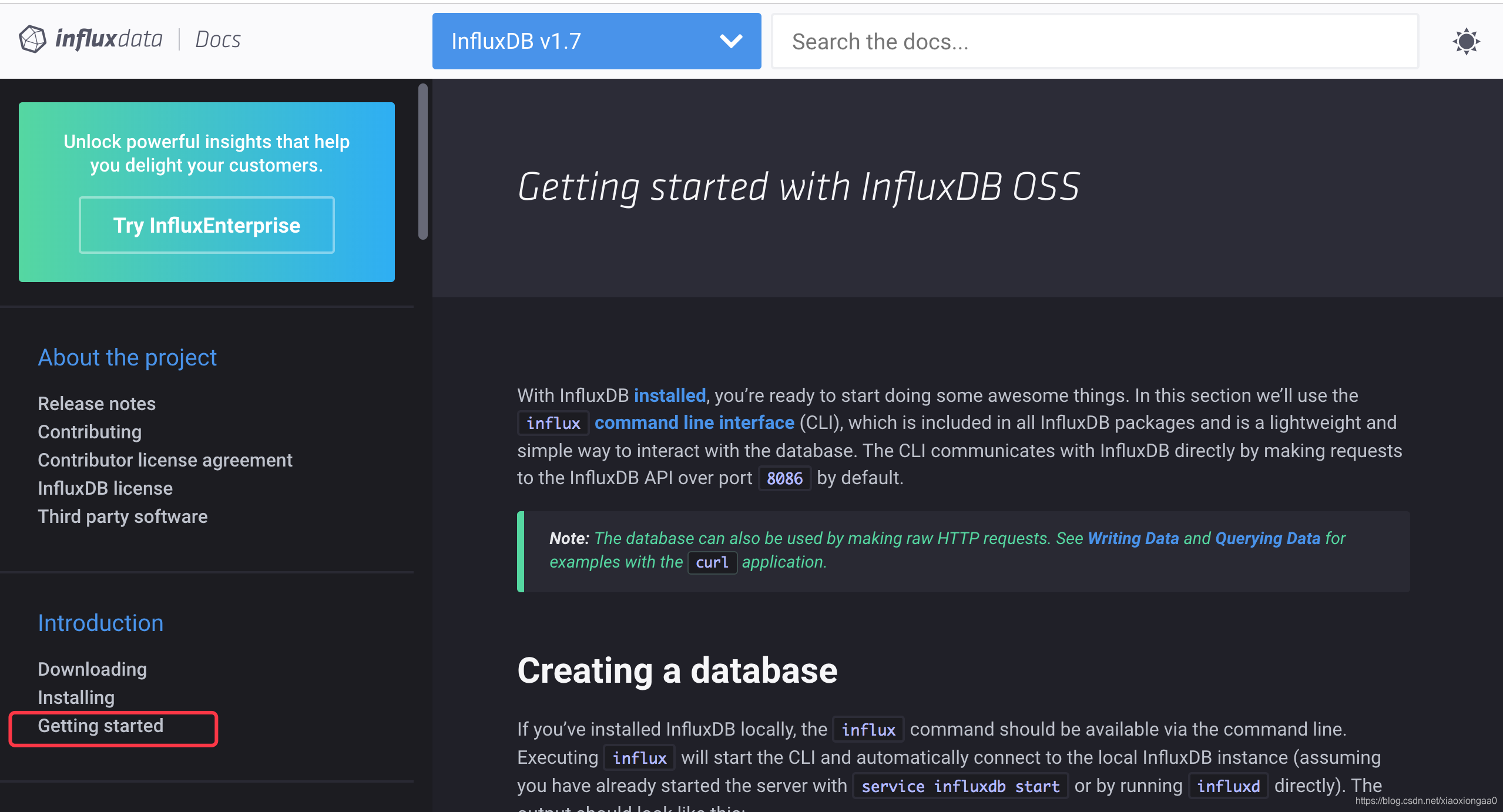Click the sidebar vertical scrollbar thumb
The width and height of the screenshot is (1503, 812).
pyautogui.click(x=422, y=162)
